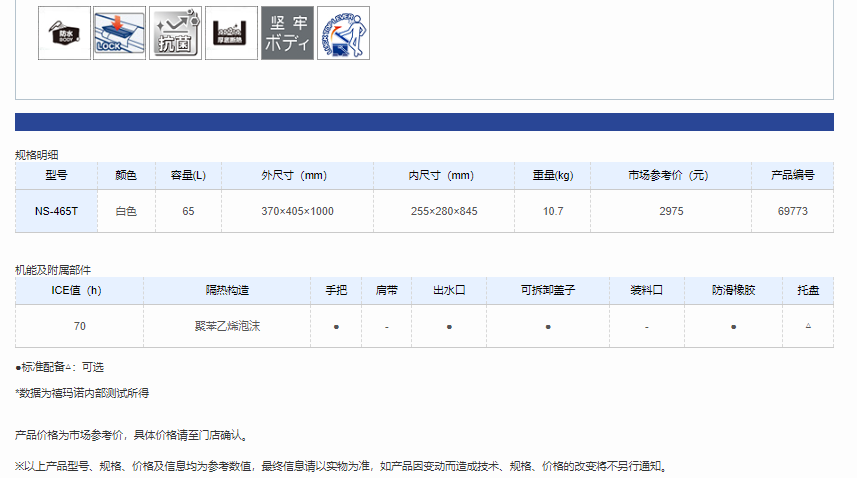
Task: Click the LOCK lid feature icon
Action: click(120, 33)
